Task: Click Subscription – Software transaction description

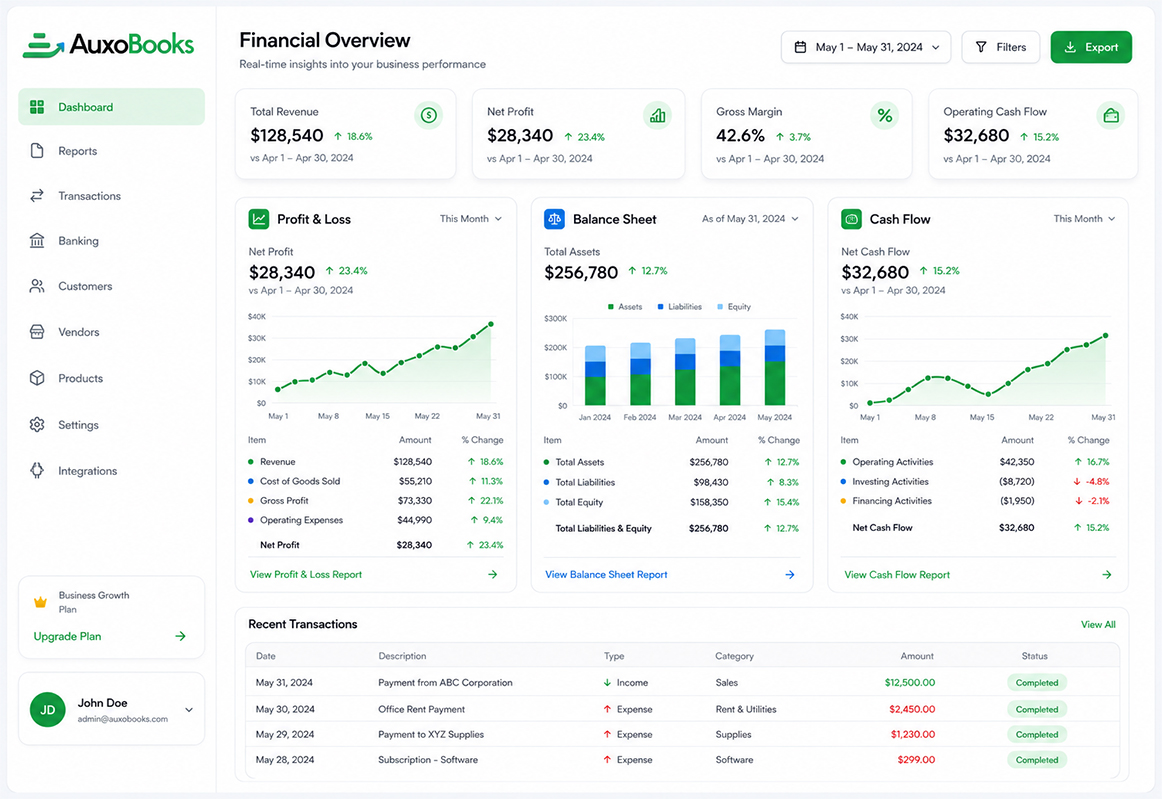Action: tap(428, 760)
